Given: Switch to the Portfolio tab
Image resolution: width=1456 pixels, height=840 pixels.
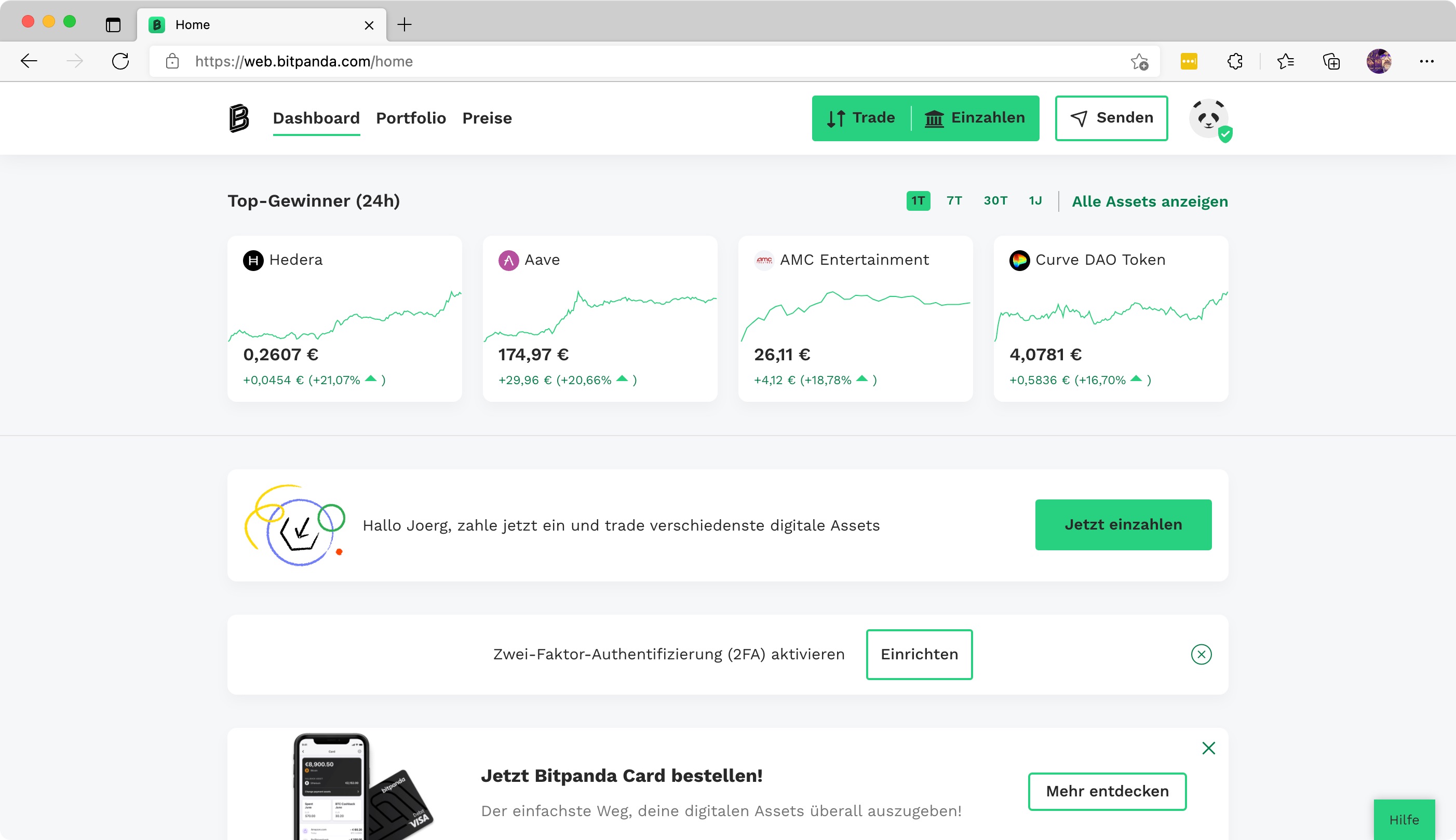Looking at the screenshot, I should (411, 118).
